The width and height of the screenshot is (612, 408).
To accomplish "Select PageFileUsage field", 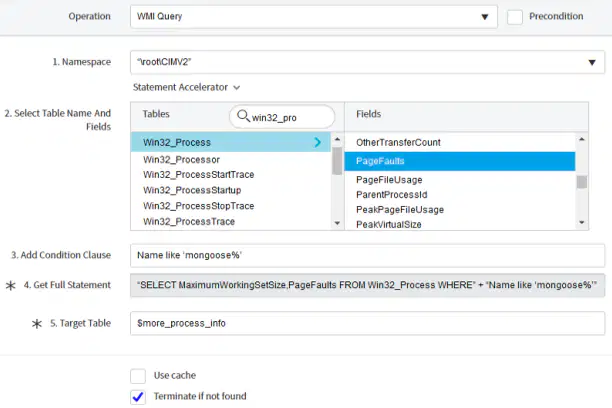I will click(389, 180).
